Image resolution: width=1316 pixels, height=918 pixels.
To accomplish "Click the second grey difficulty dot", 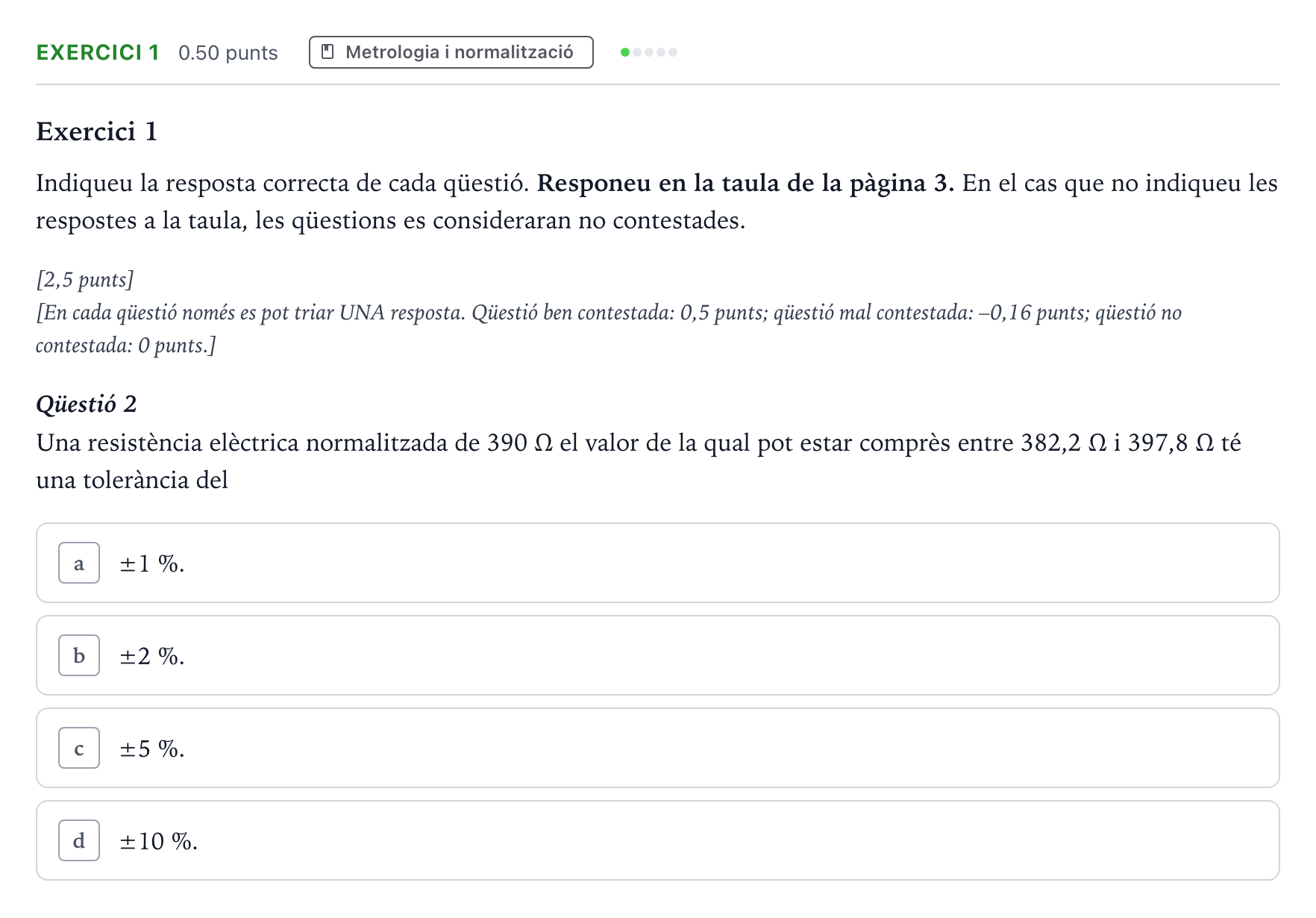I will [649, 52].
